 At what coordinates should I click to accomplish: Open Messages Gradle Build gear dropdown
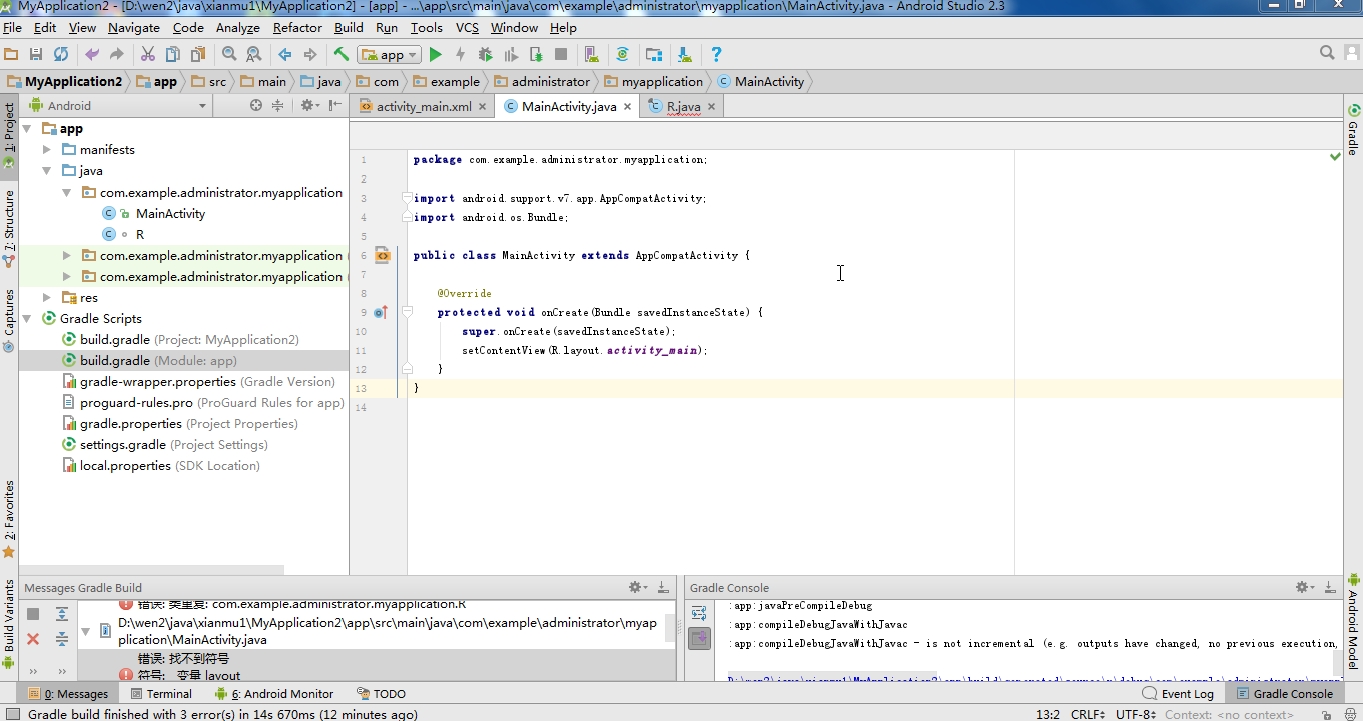click(637, 587)
